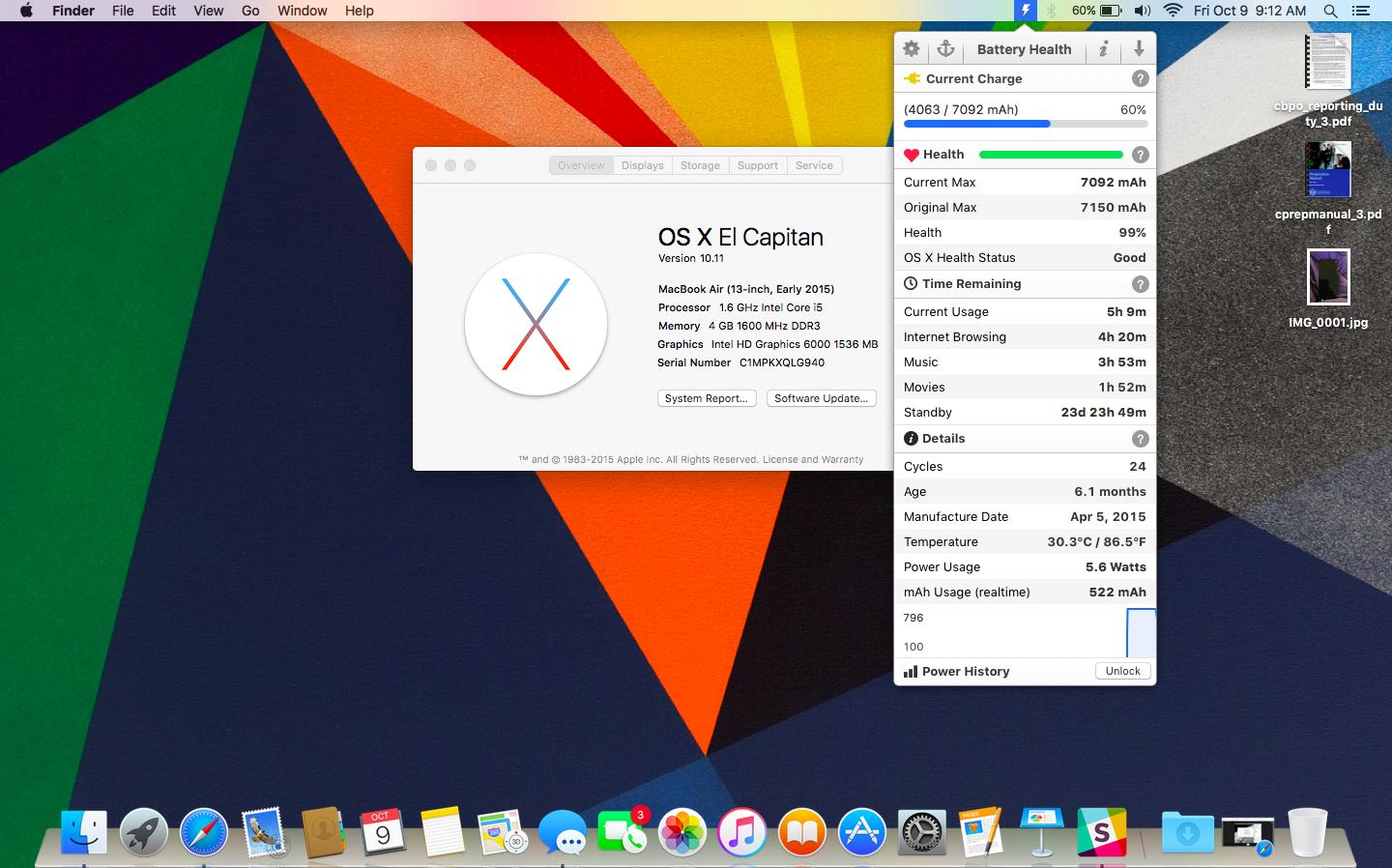Open iTunes from the Dock
This screenshot has height=868, width=1392.
pyautogui.click(x=742, y=831)
